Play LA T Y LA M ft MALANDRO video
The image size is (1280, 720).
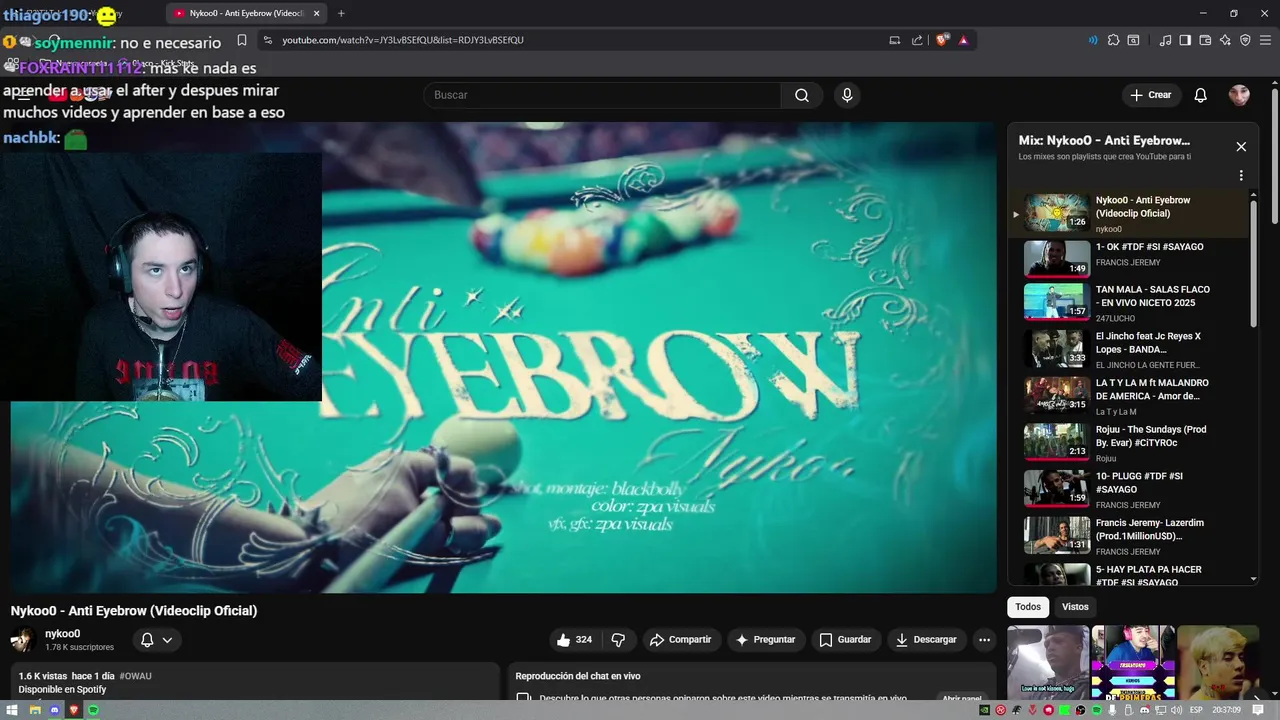1130,396
